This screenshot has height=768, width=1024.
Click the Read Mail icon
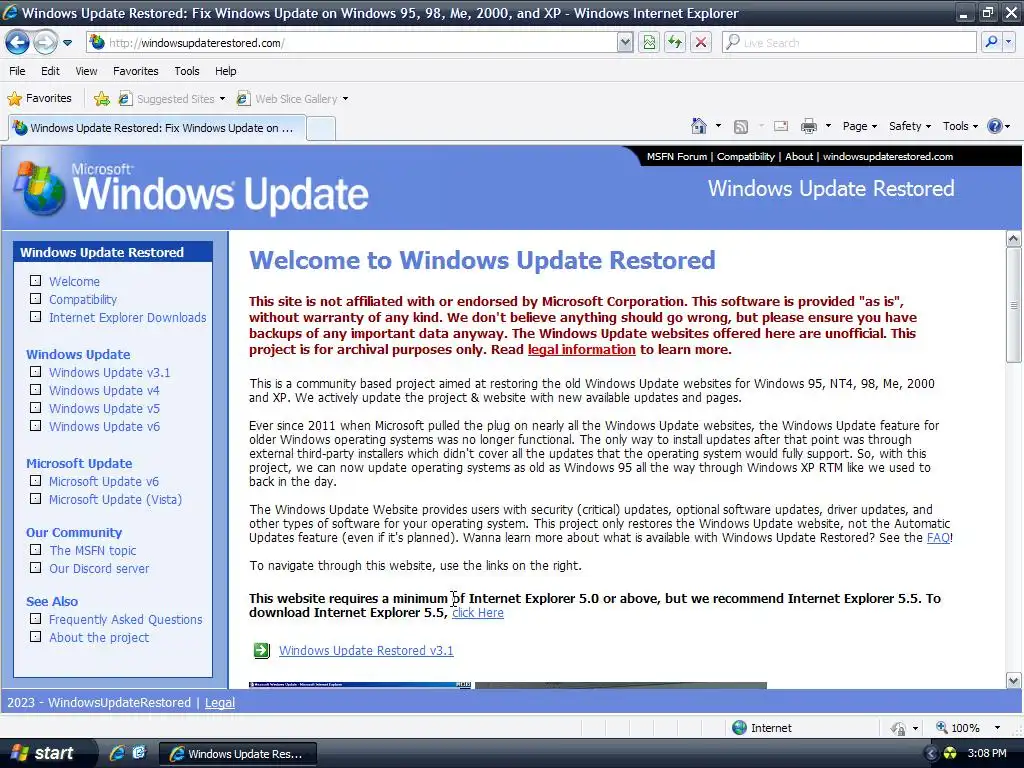tap(781, 126)
